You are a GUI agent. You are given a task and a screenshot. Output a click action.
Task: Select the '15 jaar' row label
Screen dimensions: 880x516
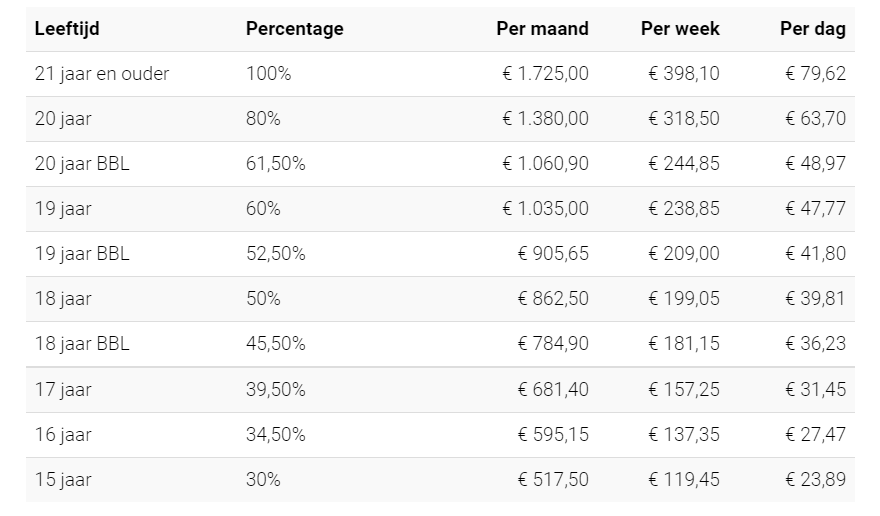(63, 480)
